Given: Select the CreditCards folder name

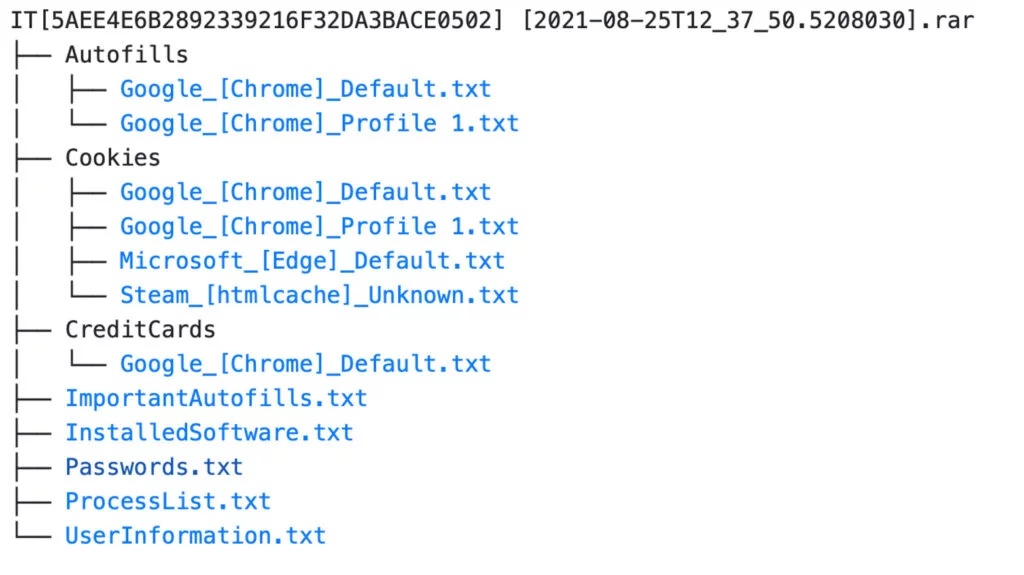Looking at the screenshot, I should click(x=140, y=329).
